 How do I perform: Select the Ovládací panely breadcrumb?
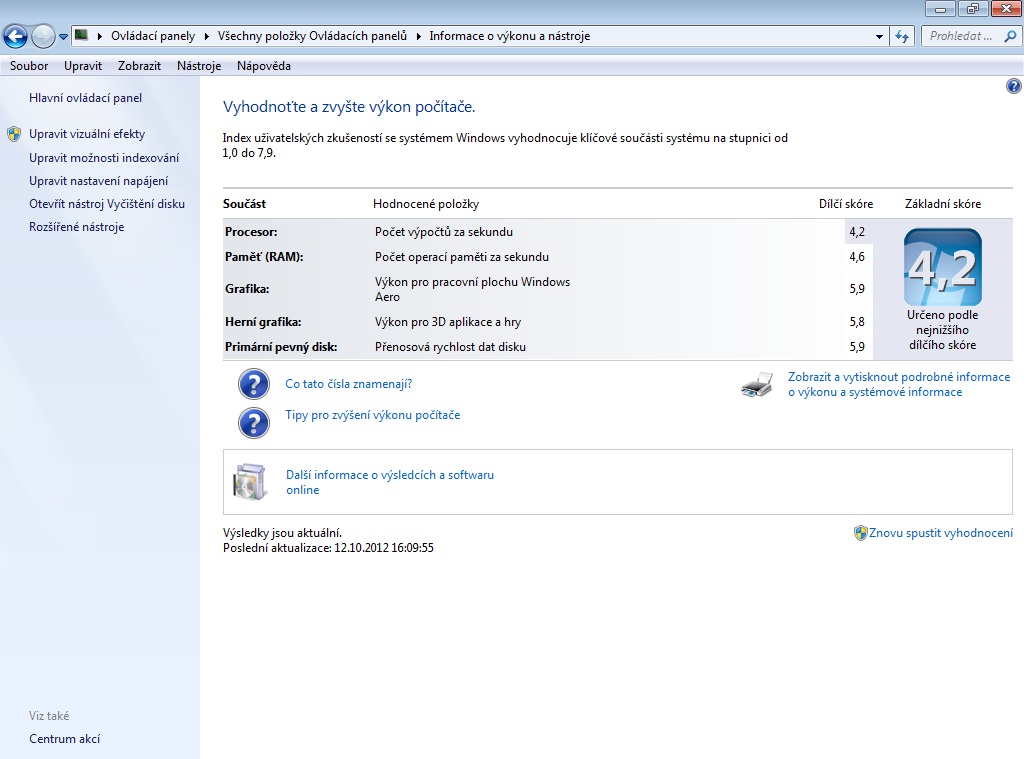(x=152, y=36)
